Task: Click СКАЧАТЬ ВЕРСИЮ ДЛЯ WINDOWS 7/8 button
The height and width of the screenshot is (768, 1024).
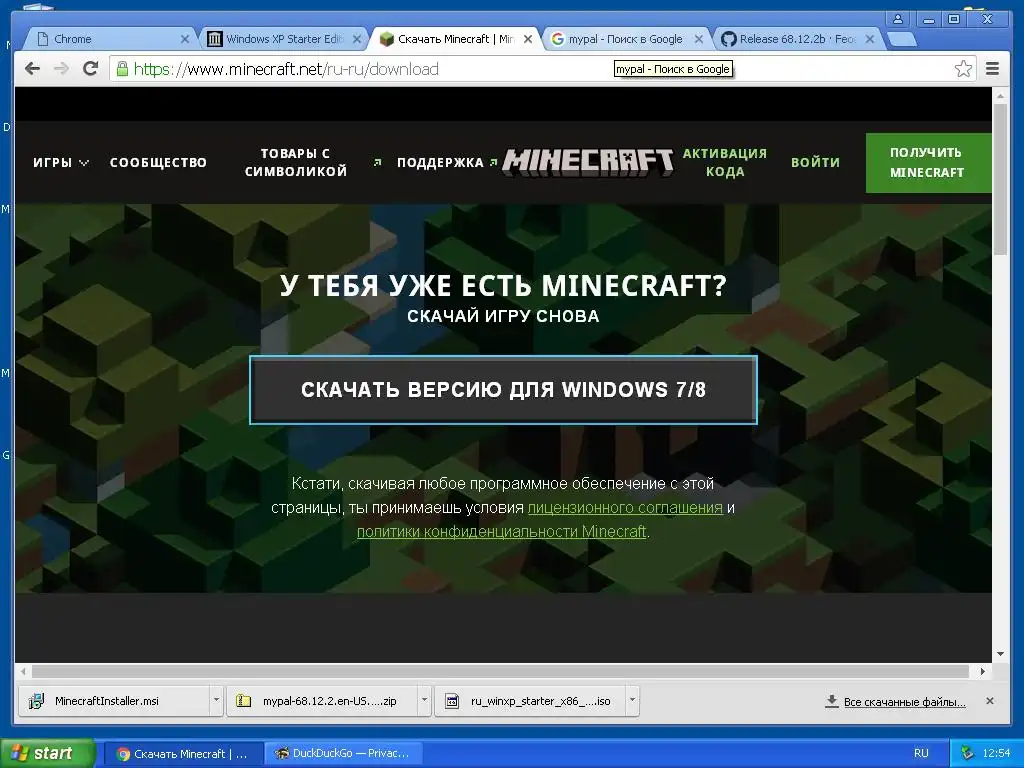Action: [x=504, y=390]
